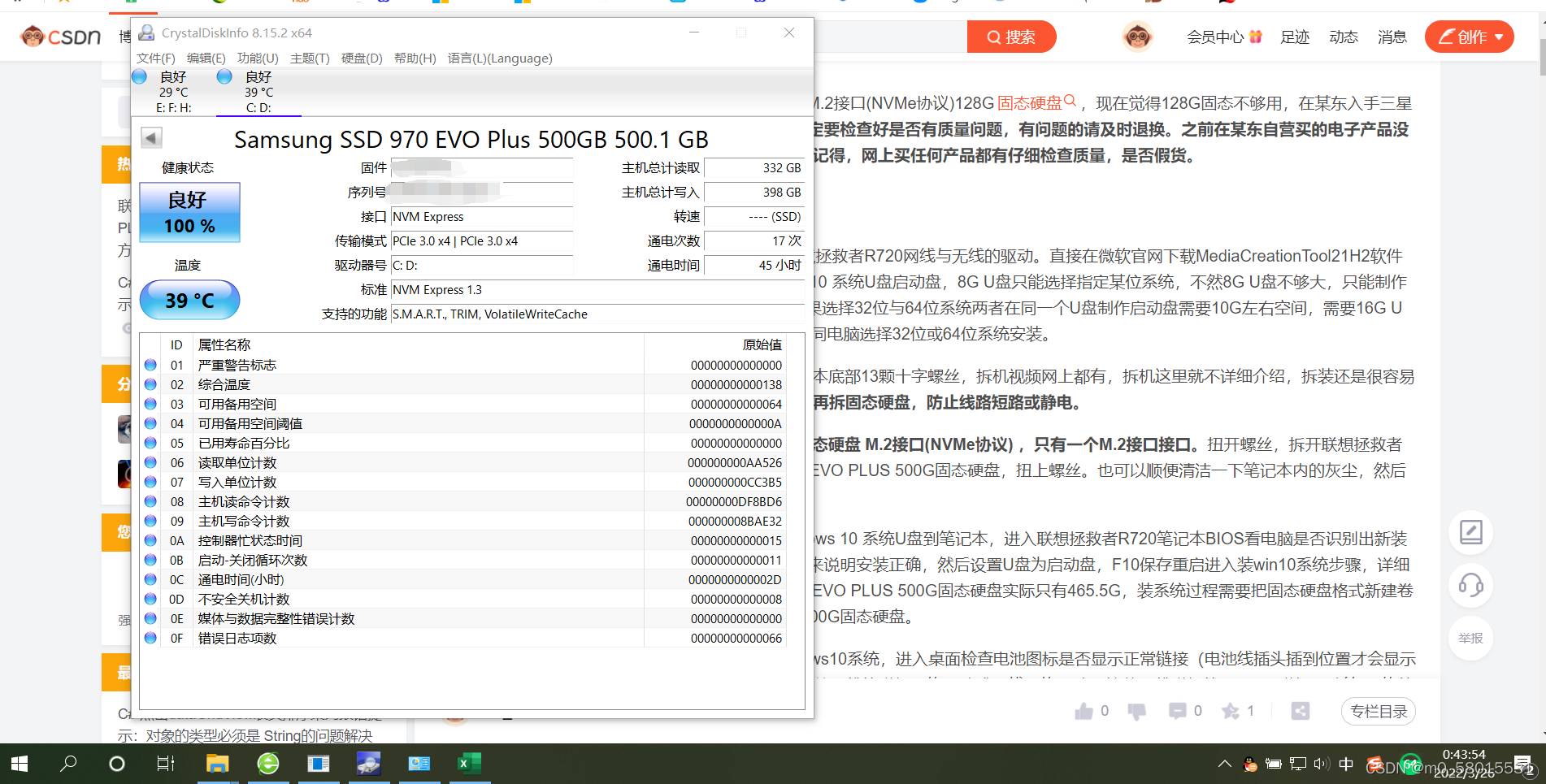Select the 写入单位计数 attribute row
Viewport: 1546px width, 784px height.
pyautogui.click(x=463, y=482)
